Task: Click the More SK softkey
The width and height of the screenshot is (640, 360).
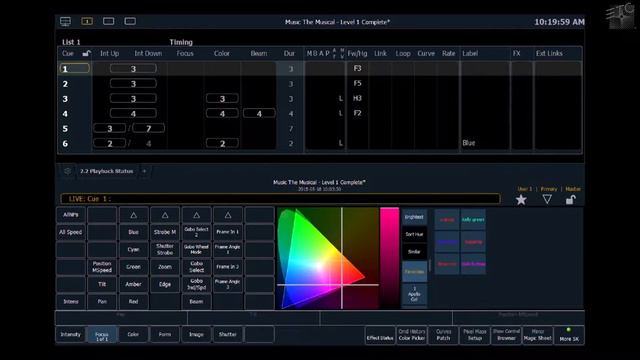Action: coord(569,335)
